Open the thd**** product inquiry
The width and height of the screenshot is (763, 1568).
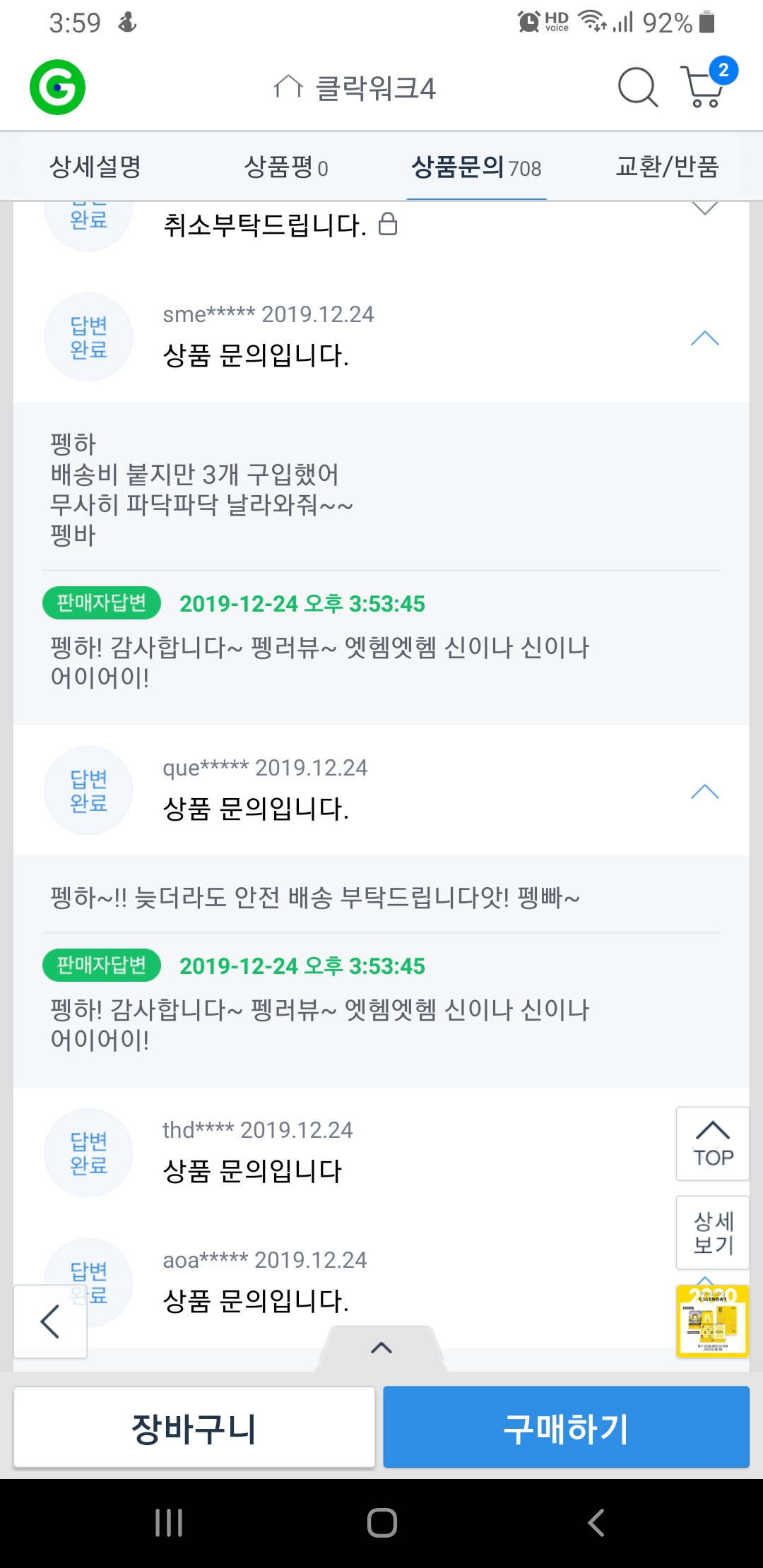coord(252,1170)
